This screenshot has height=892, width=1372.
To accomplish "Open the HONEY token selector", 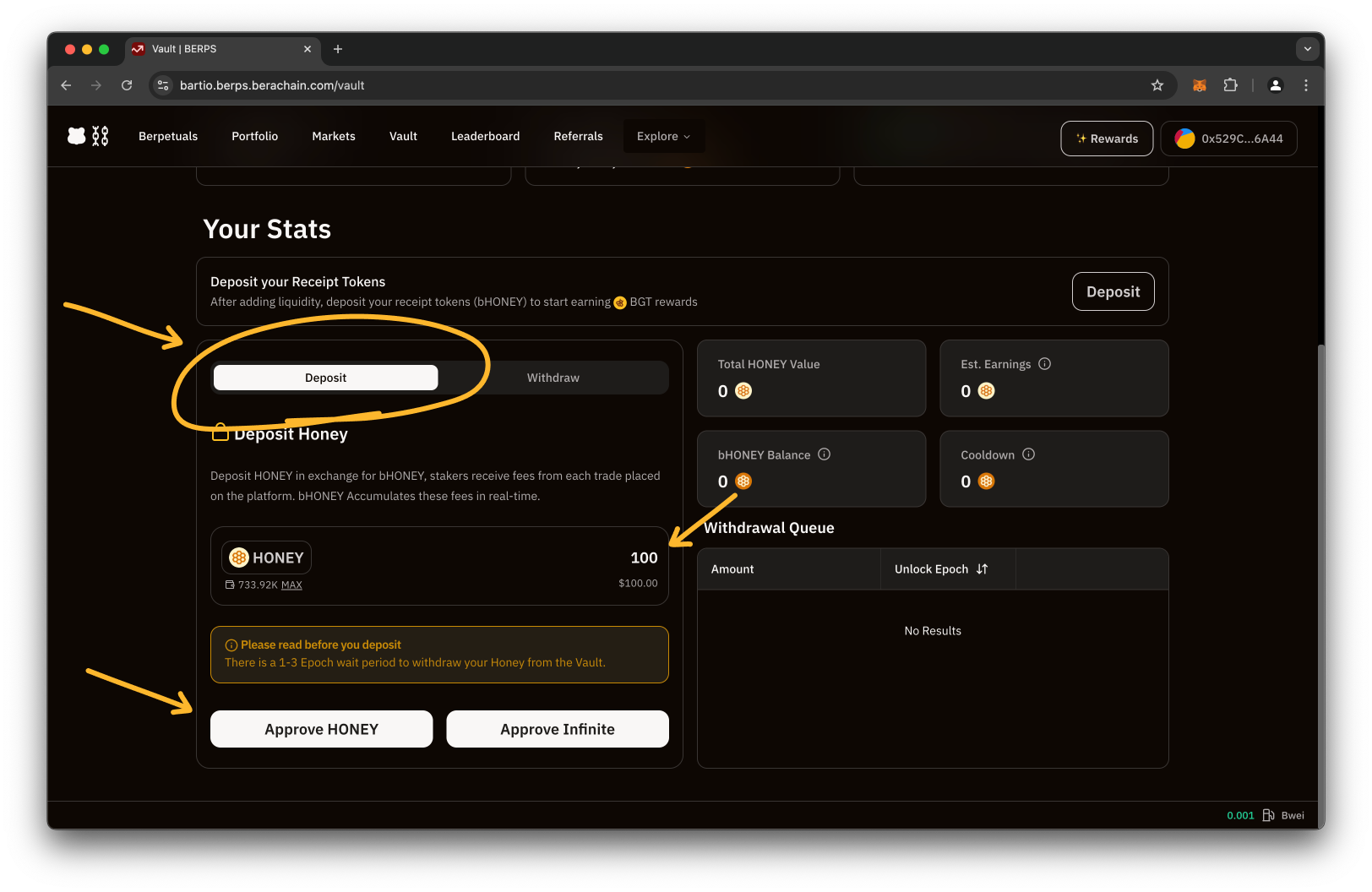I will pos(267,557).
